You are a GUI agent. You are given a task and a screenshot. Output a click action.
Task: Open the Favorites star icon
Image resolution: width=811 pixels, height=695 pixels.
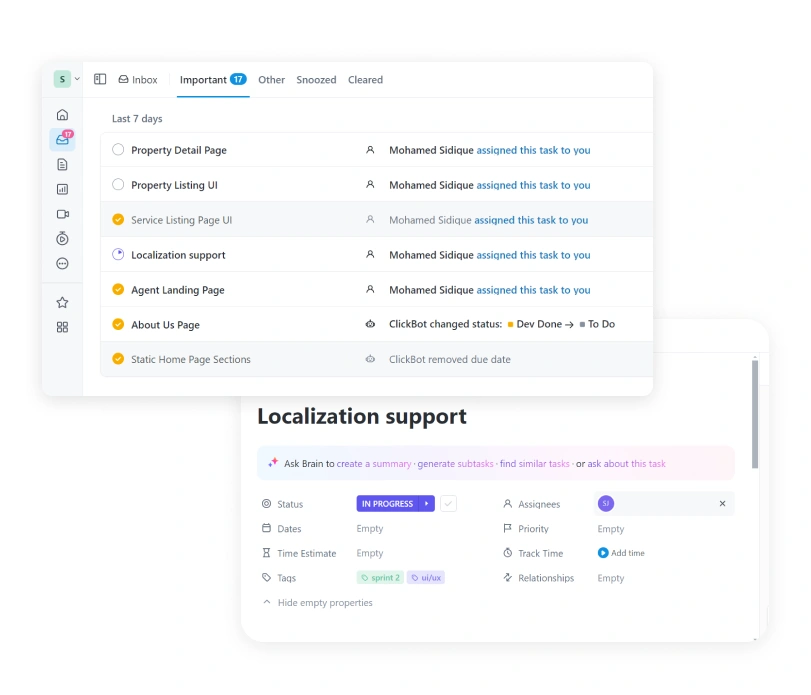click(x=62, y=303)
